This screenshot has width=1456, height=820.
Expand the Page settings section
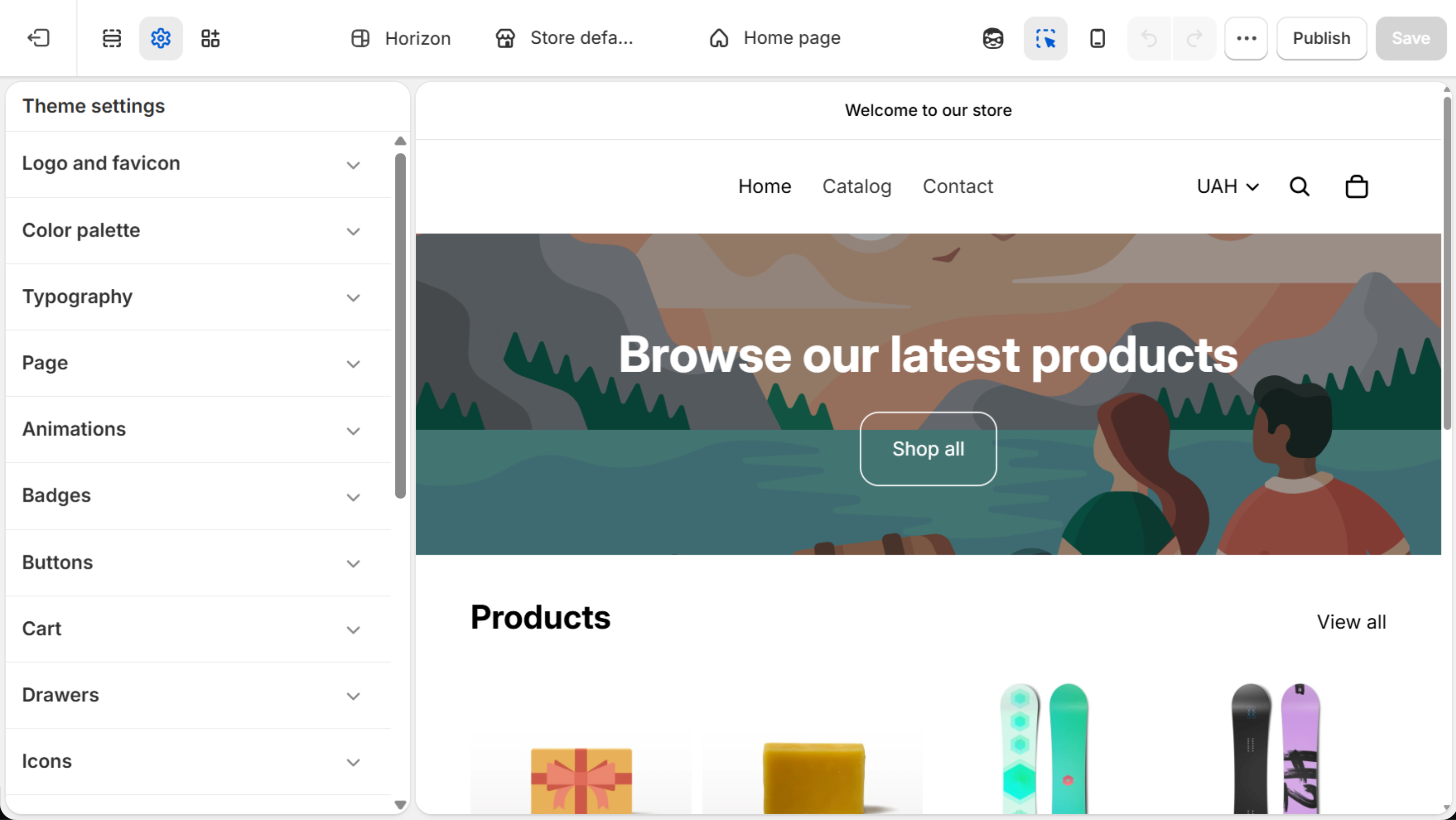pos(198,364)
